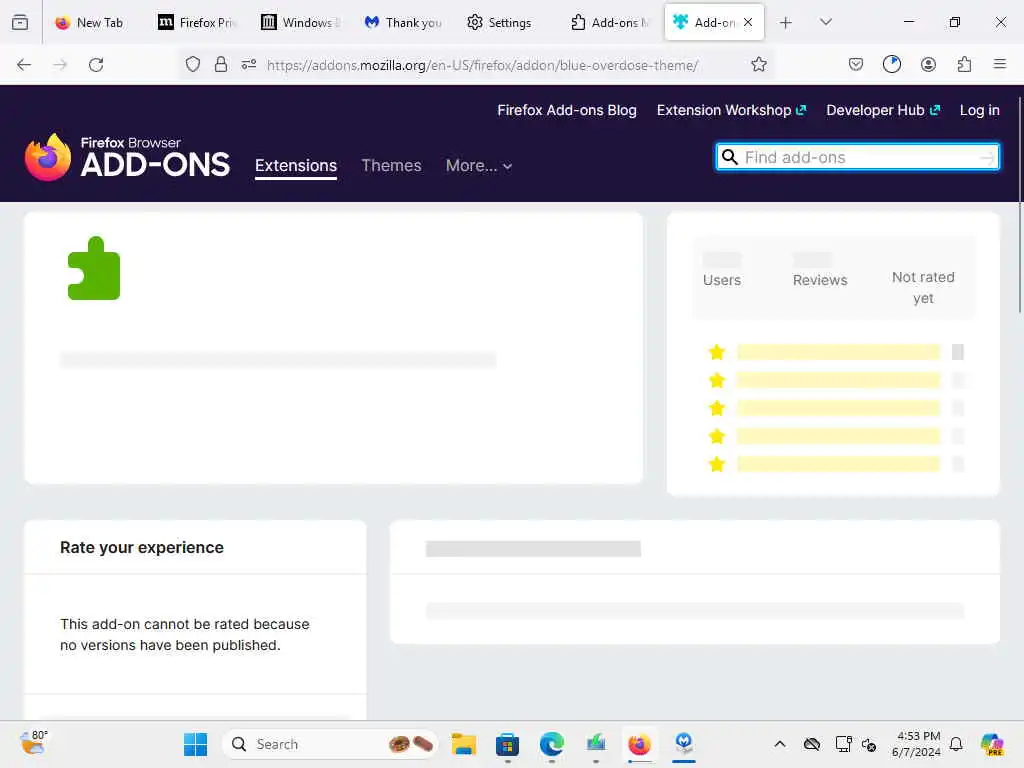
Task: Open the tracking protection shield icon
Action: point(193,64)
